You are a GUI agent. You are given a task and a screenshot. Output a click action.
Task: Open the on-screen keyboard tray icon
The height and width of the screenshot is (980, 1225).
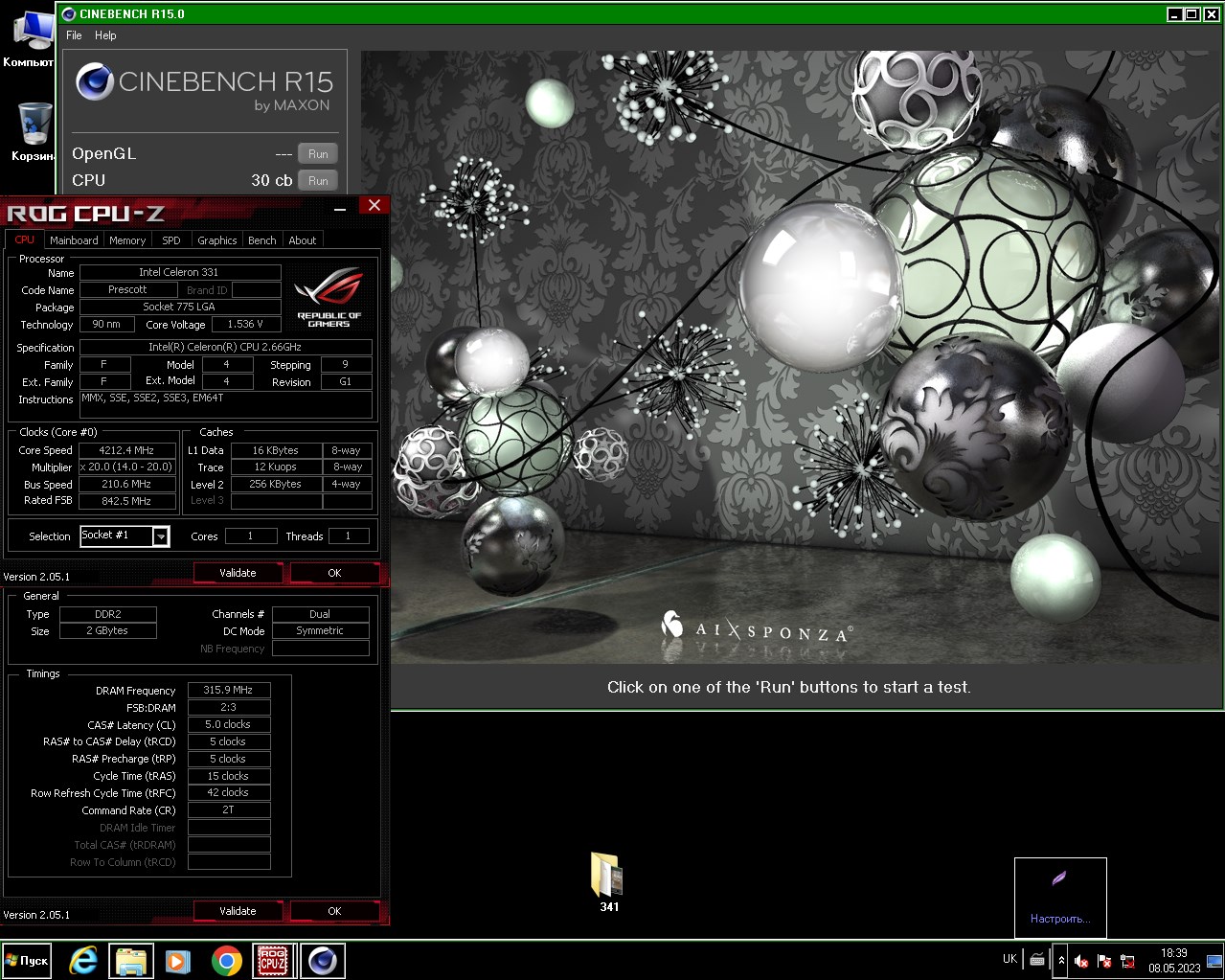tap(1037, 960)
